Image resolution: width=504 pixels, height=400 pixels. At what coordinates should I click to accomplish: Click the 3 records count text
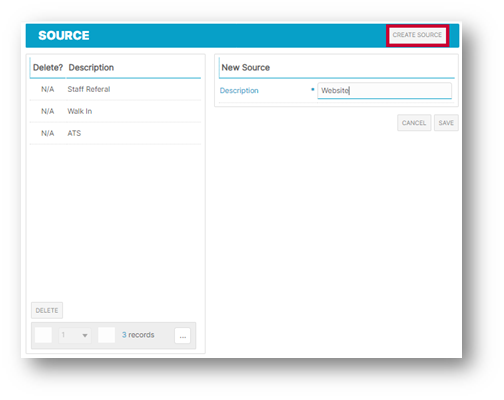(x=138, y=335)
